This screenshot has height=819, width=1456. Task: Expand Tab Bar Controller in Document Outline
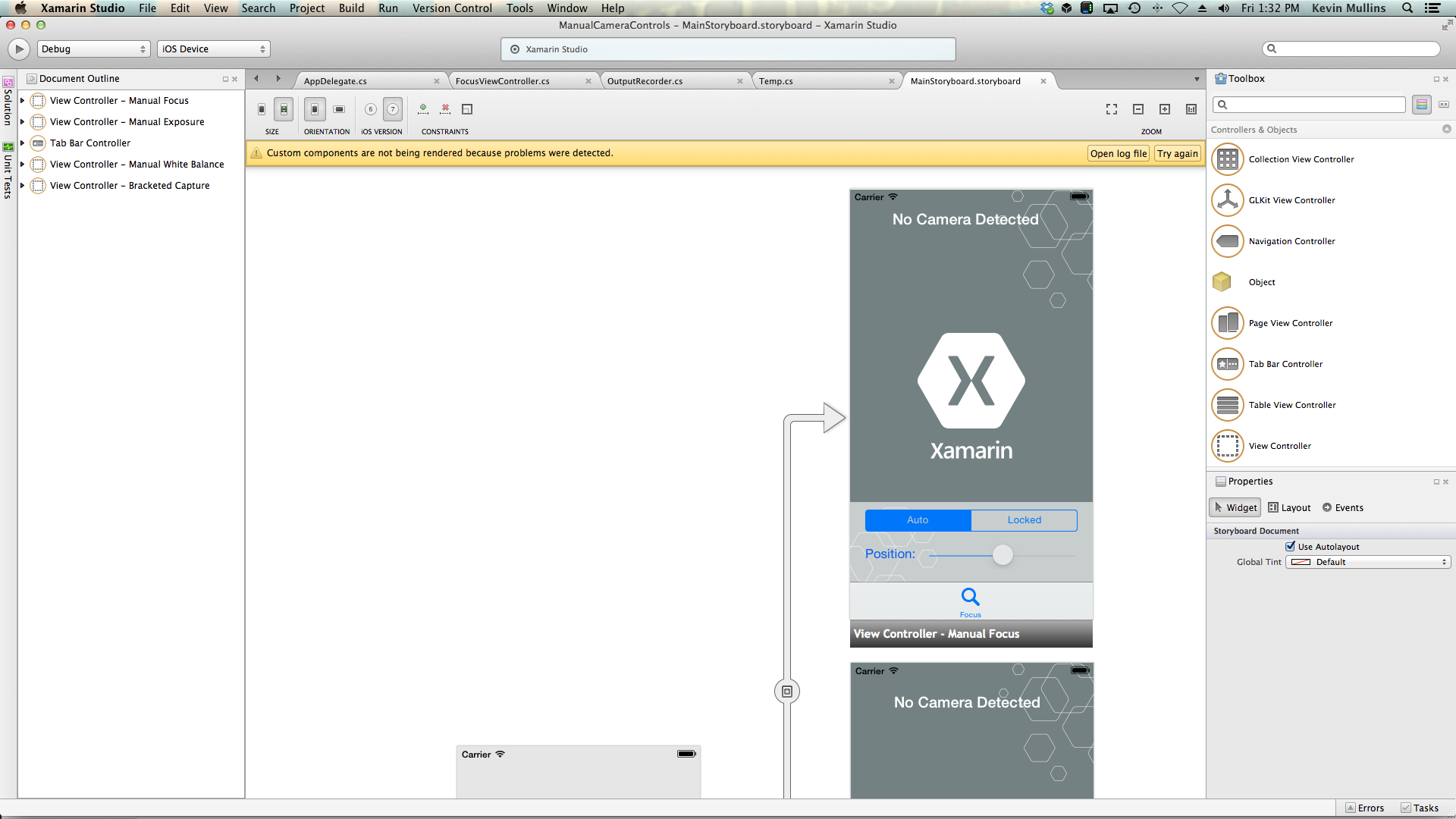[22, 143]
